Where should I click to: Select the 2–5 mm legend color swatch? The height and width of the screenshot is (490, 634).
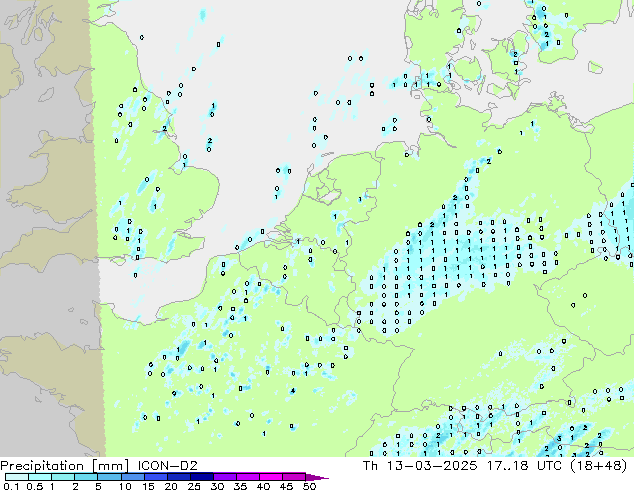[x=86, y=477]
